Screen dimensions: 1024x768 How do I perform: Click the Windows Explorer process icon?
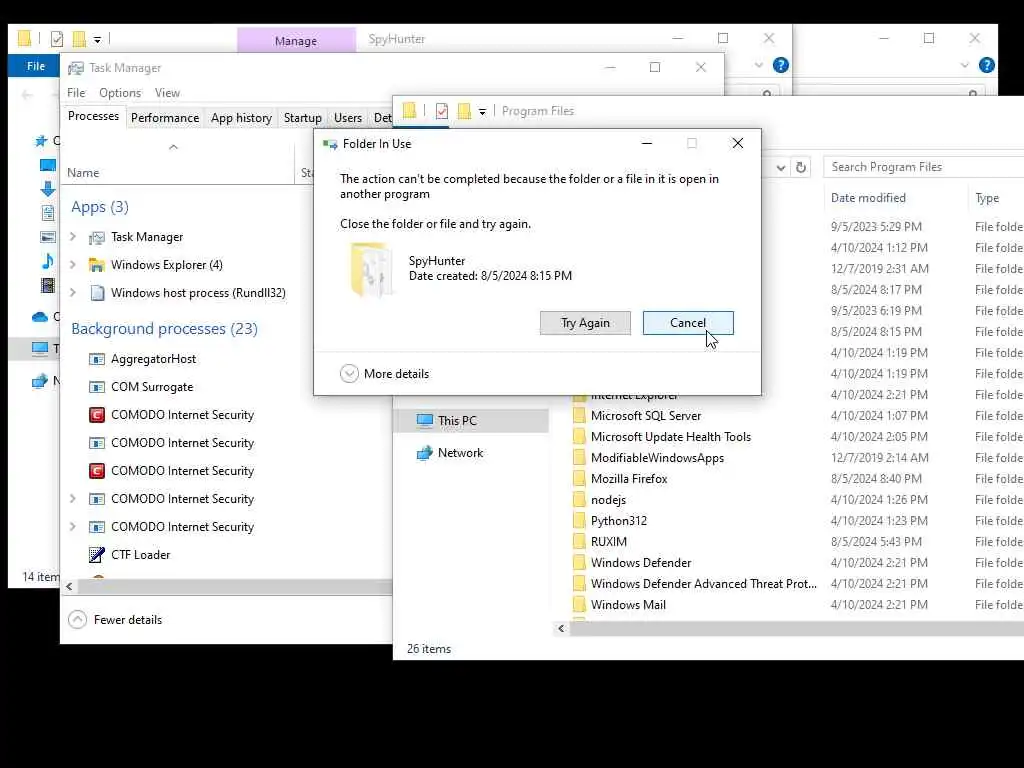click(97, 264)
